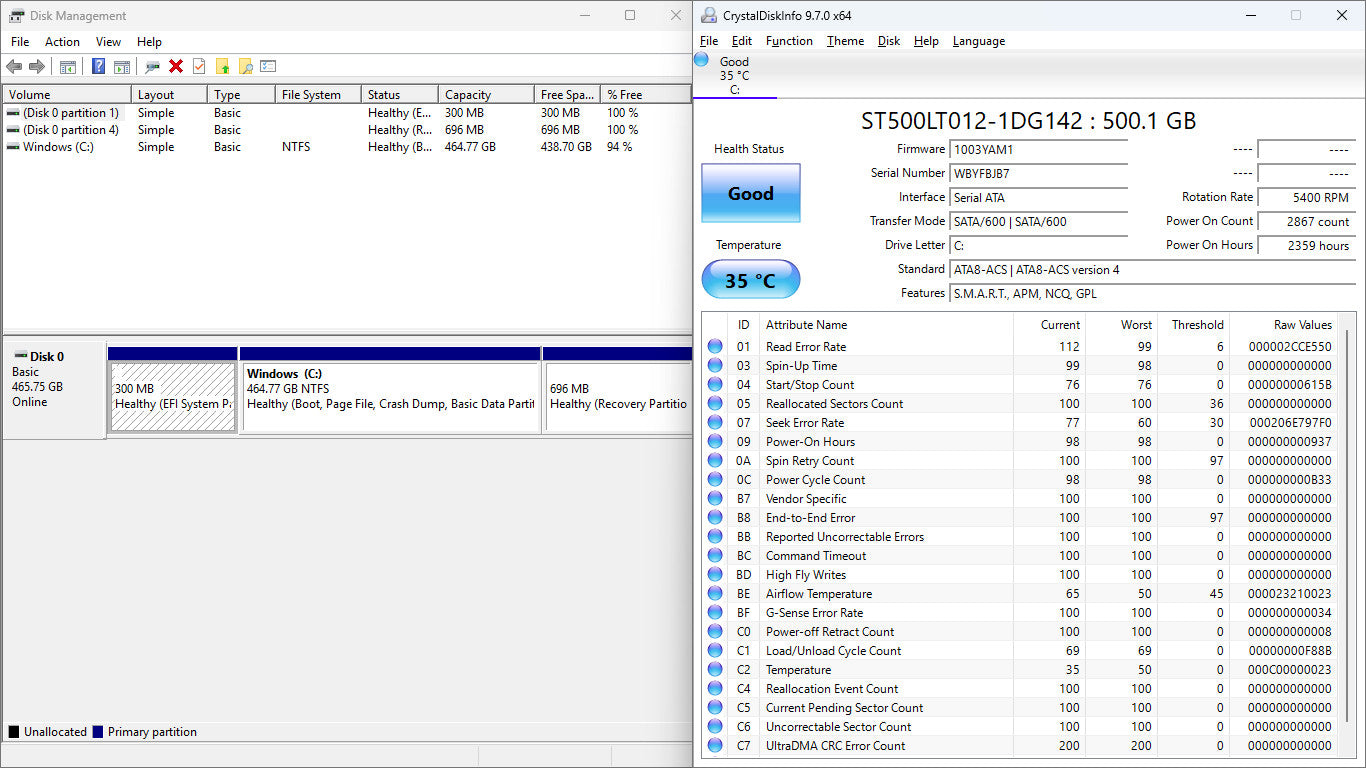
Task: Select the Windows (C:) volume row
Action: 58,147
